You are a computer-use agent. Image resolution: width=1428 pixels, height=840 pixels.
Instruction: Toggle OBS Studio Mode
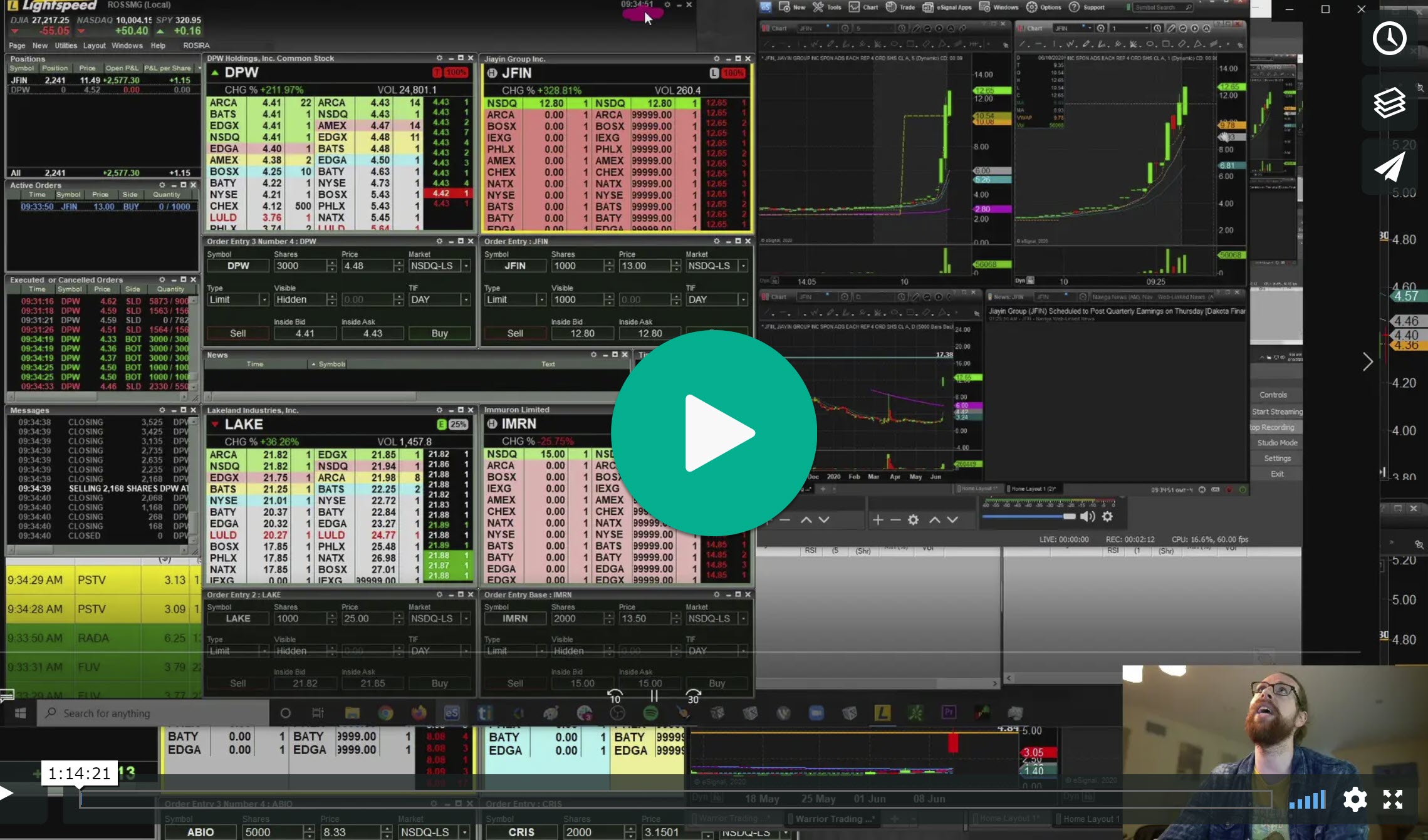tap(1277, 443)
